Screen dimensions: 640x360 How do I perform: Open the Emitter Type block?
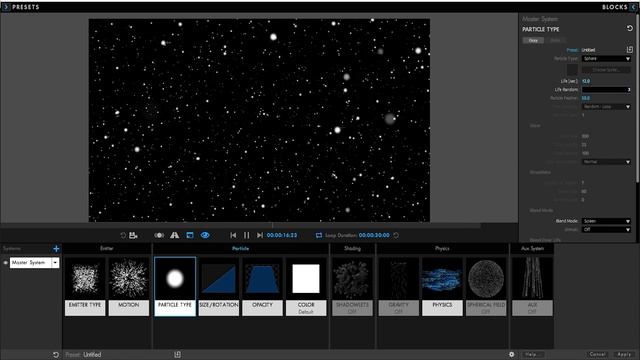tap(85, 287)
